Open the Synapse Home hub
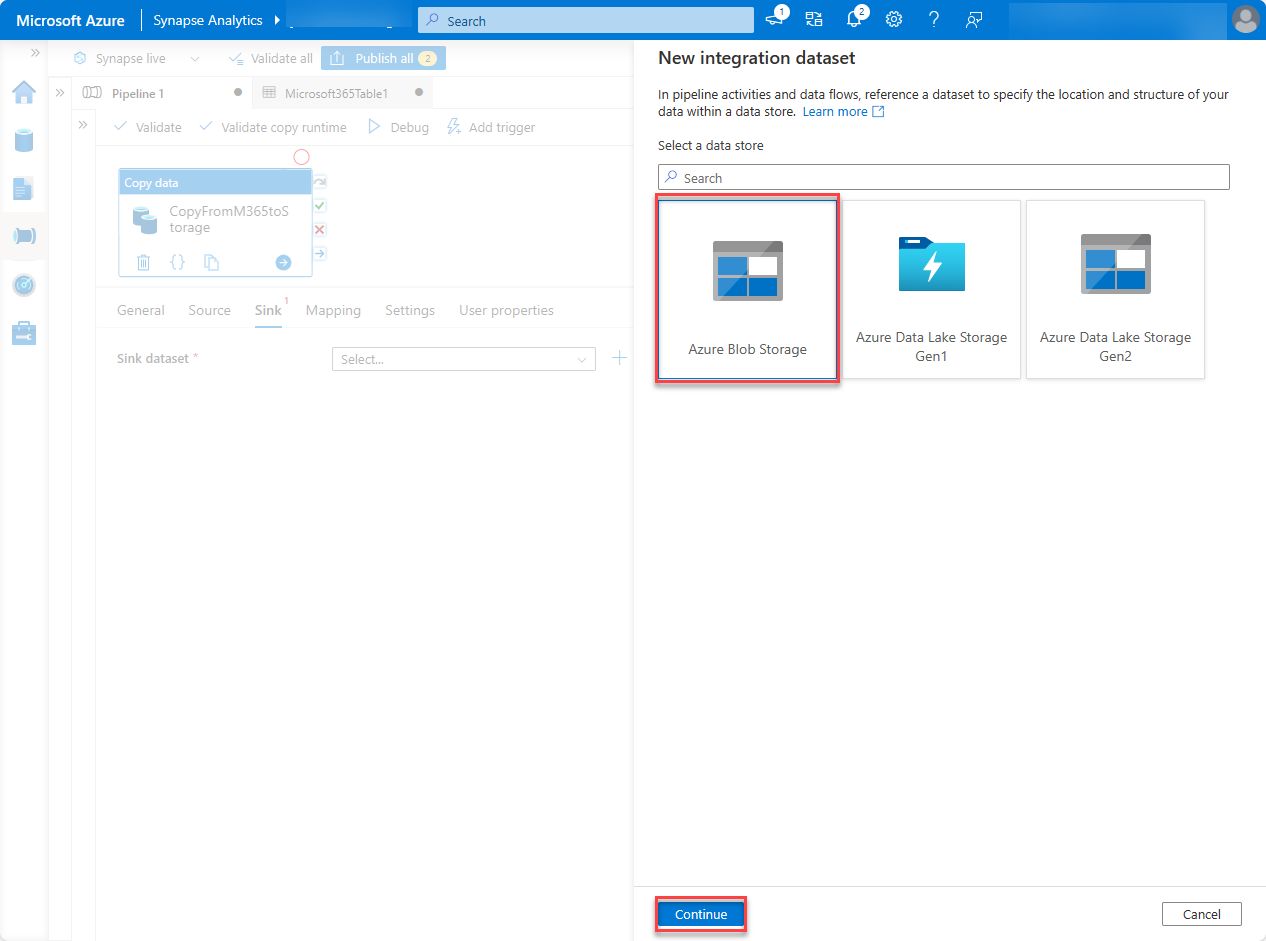The height and width of the screenshot is (941, 1266). [x=24, y=92]
